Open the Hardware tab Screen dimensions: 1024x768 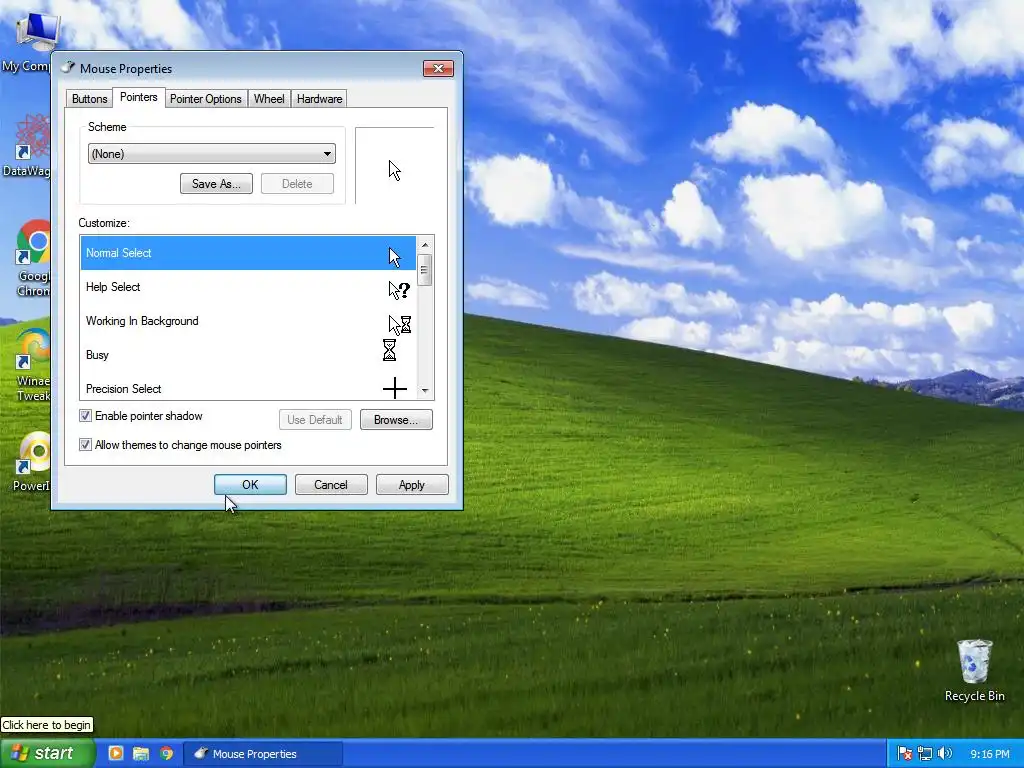319,99
